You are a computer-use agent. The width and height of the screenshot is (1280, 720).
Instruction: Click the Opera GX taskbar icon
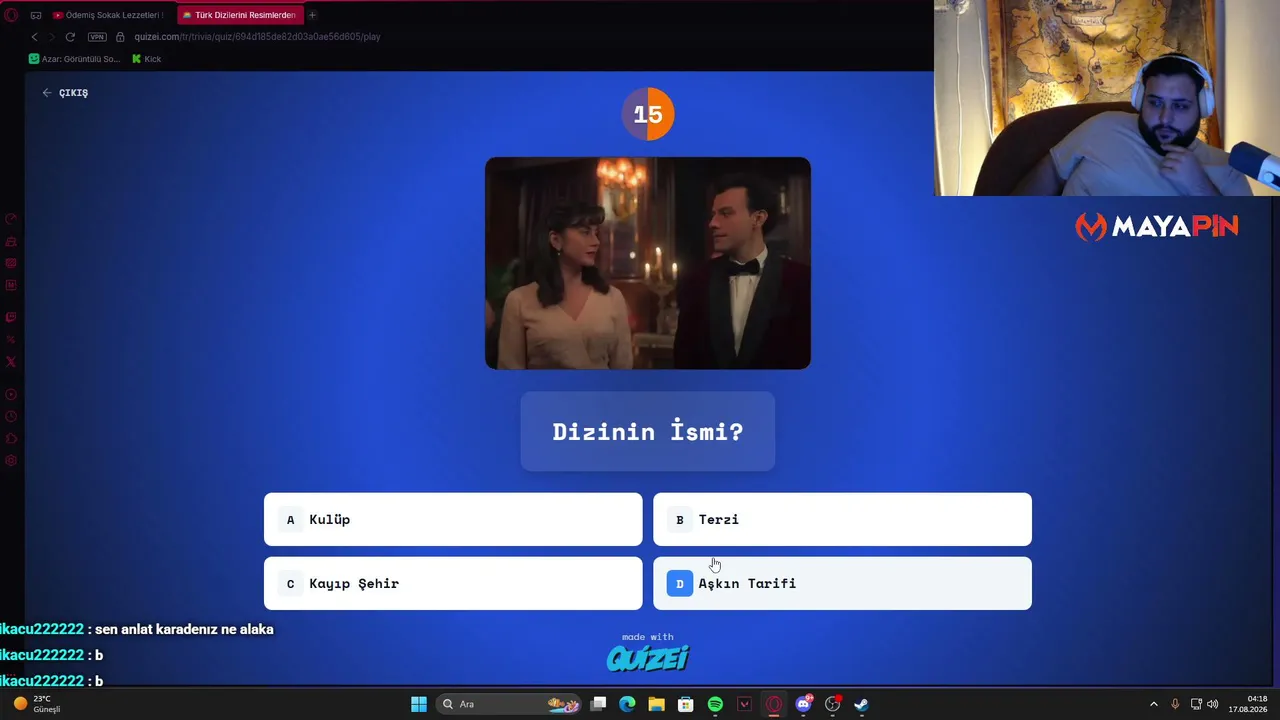pyautogui.click(x=773, y=704)
